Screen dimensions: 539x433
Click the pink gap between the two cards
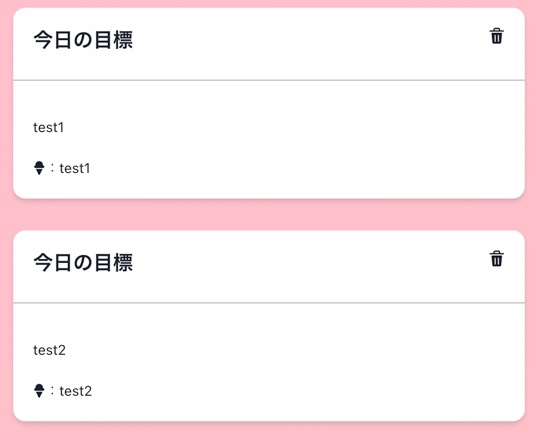click(x=270, y=215)
